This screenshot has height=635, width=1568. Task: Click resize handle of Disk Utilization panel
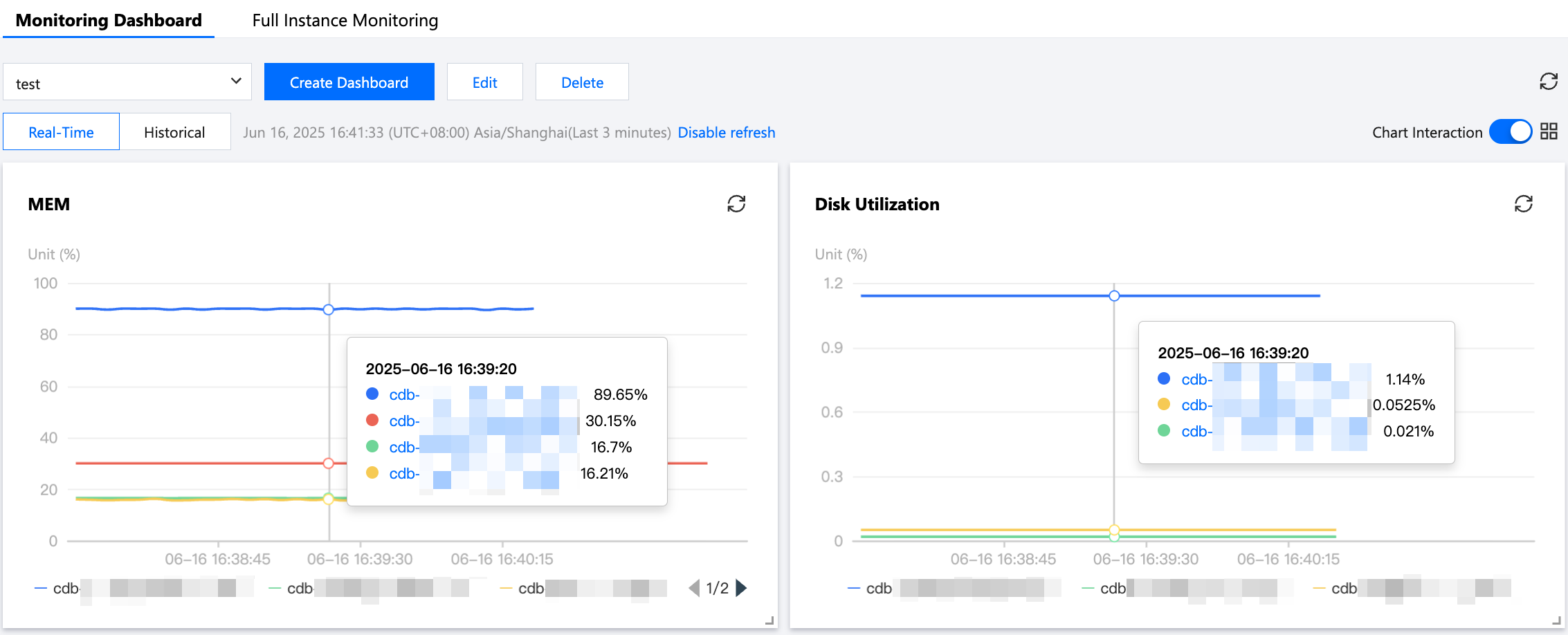1556,620
